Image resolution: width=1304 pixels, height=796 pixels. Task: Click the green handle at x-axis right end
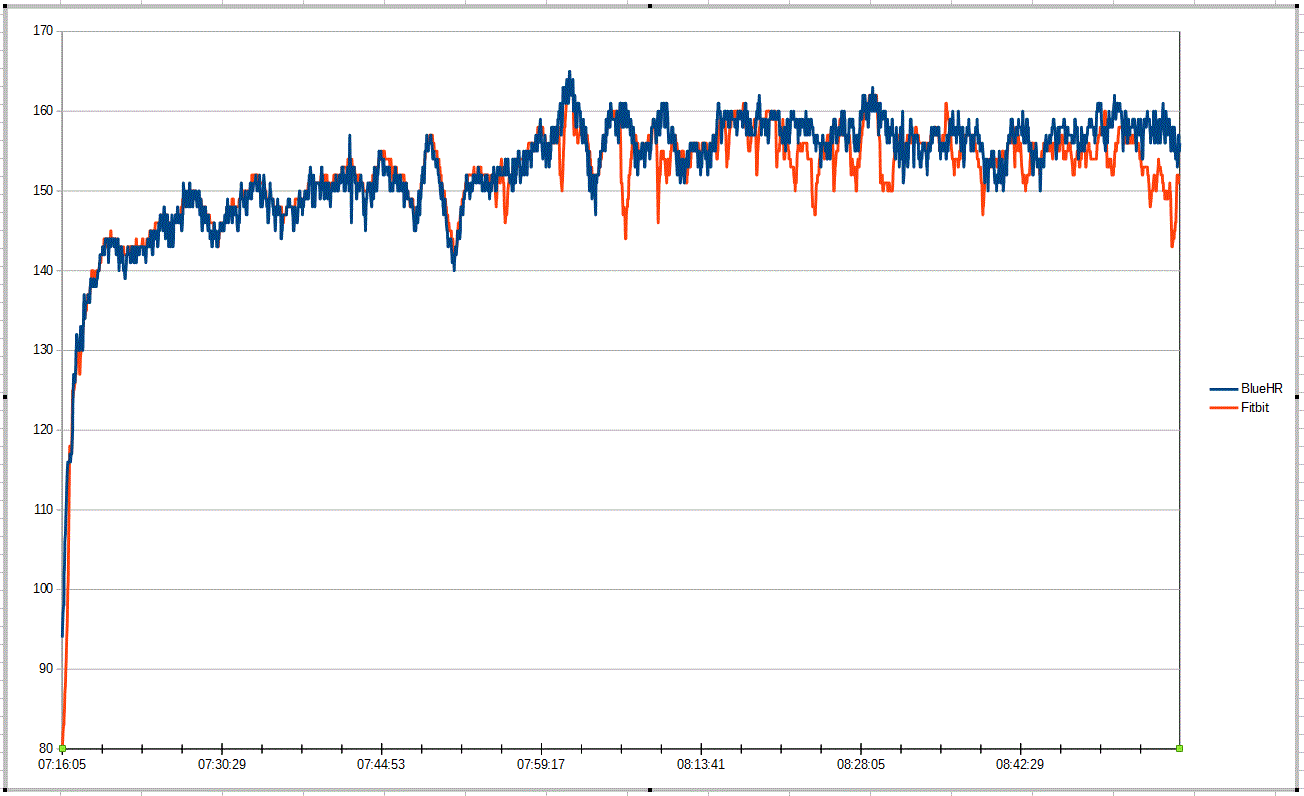click(1180, 748)
